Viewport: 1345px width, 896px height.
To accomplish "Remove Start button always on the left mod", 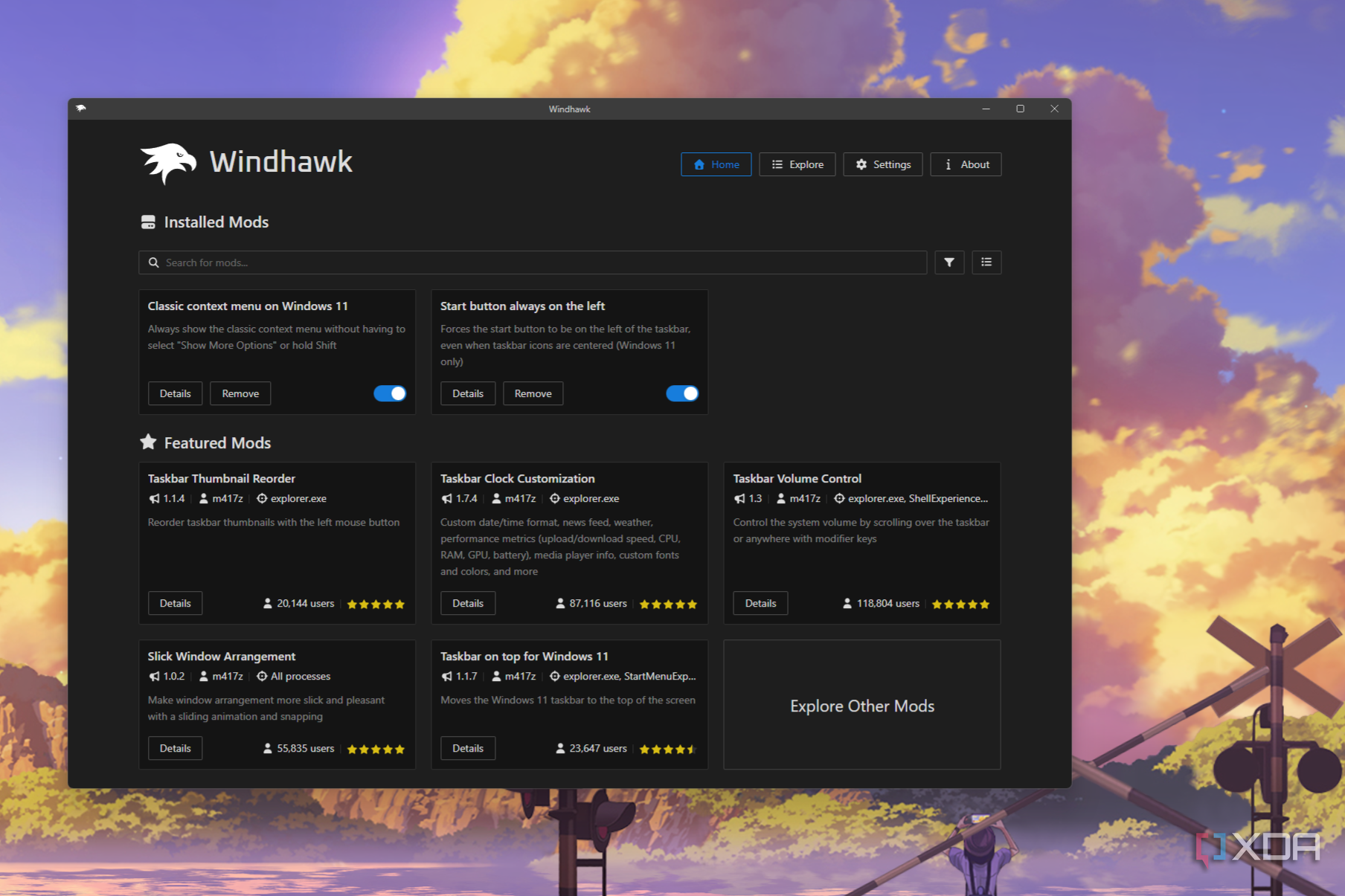I will tap(533, 393).
